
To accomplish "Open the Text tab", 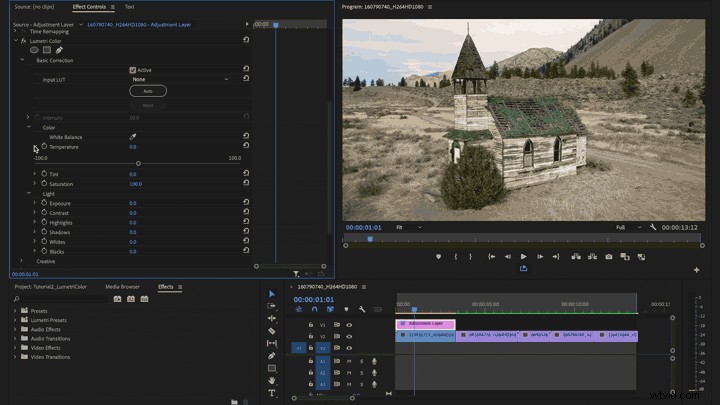I will [129, 7].
